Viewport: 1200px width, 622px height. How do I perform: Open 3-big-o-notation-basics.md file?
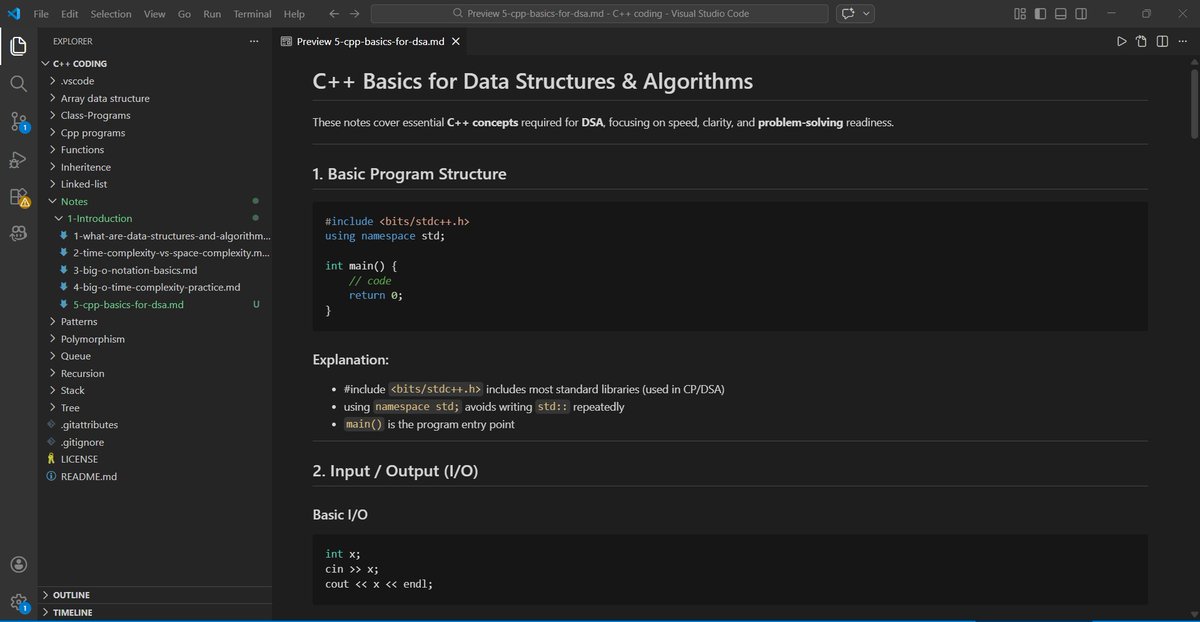point(155,270)
